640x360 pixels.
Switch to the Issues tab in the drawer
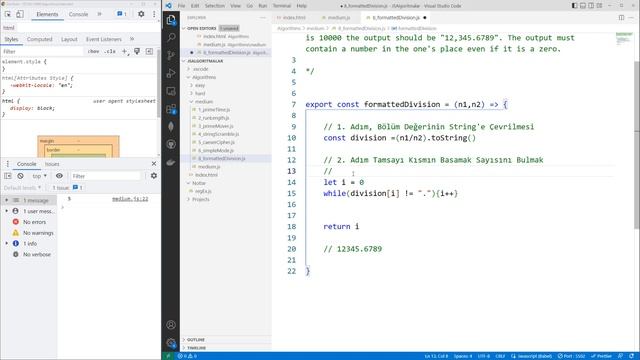point(52,164)
